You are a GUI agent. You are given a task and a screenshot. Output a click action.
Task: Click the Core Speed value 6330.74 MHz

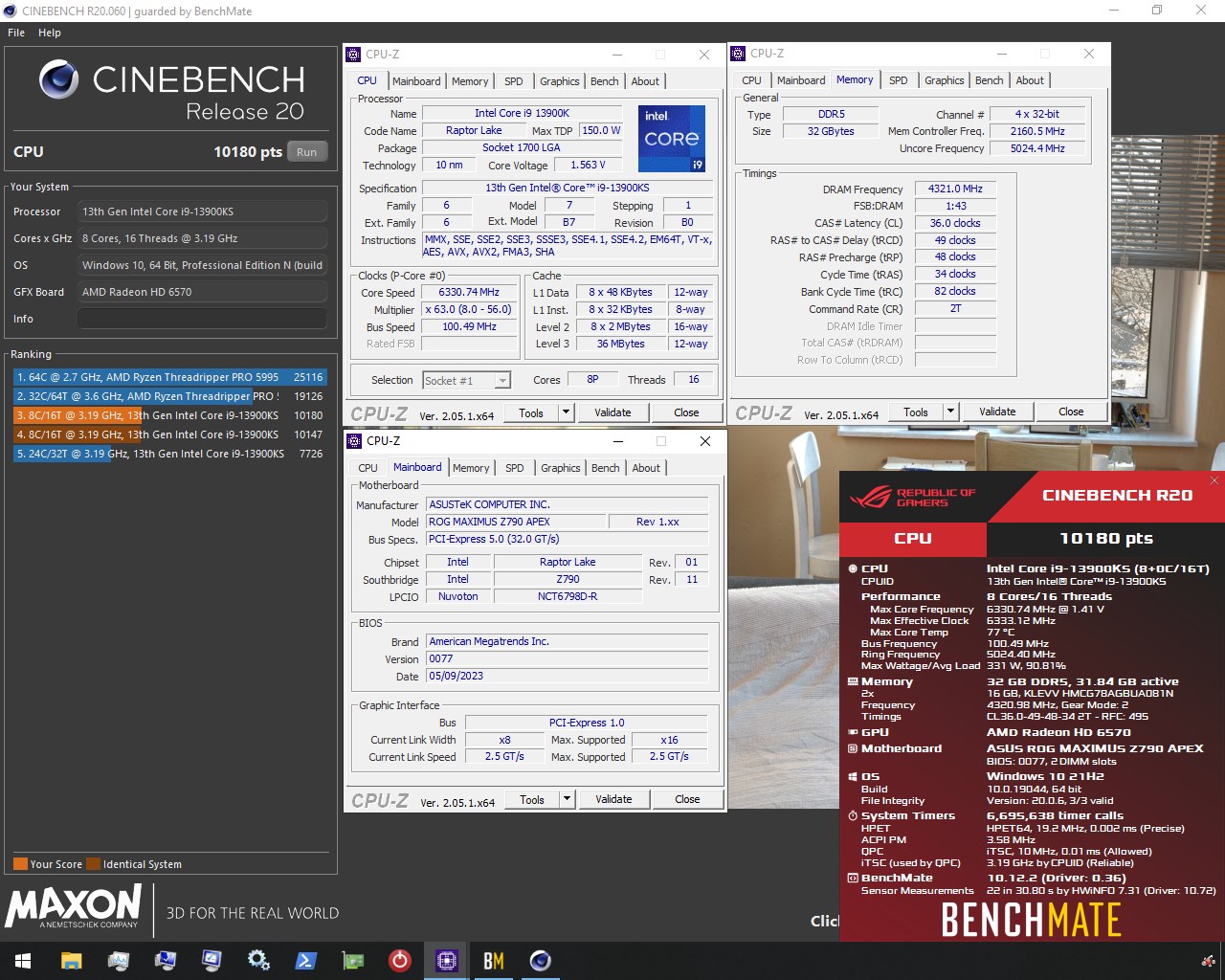[x=469, y=292]
